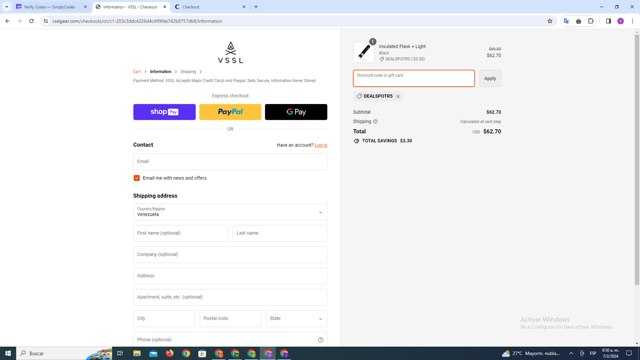
Task: View site information icon in address bar
Action: click(46, 21)
